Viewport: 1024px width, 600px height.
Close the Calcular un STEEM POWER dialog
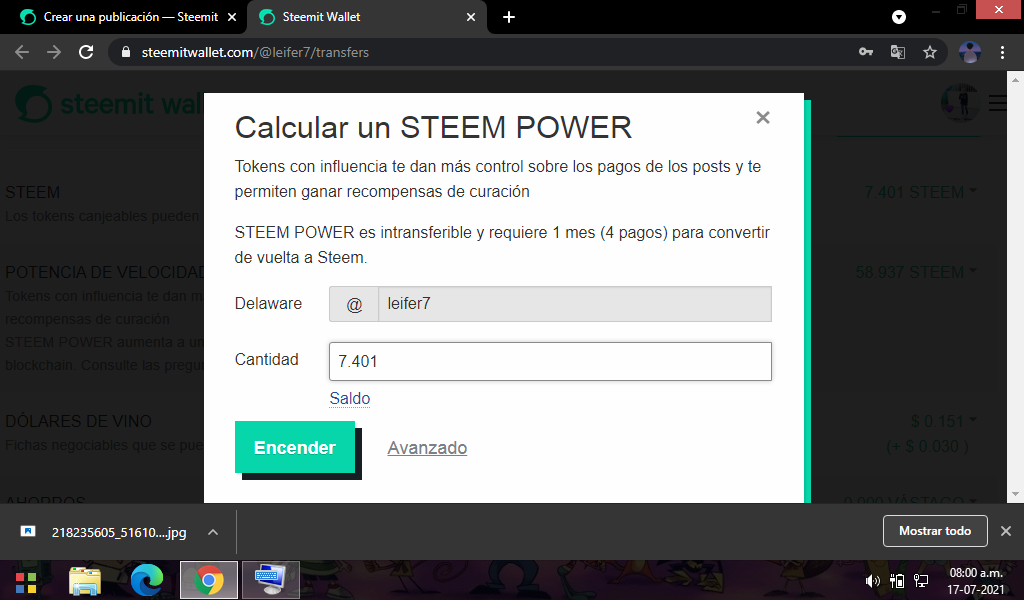[x=763, y=118]
